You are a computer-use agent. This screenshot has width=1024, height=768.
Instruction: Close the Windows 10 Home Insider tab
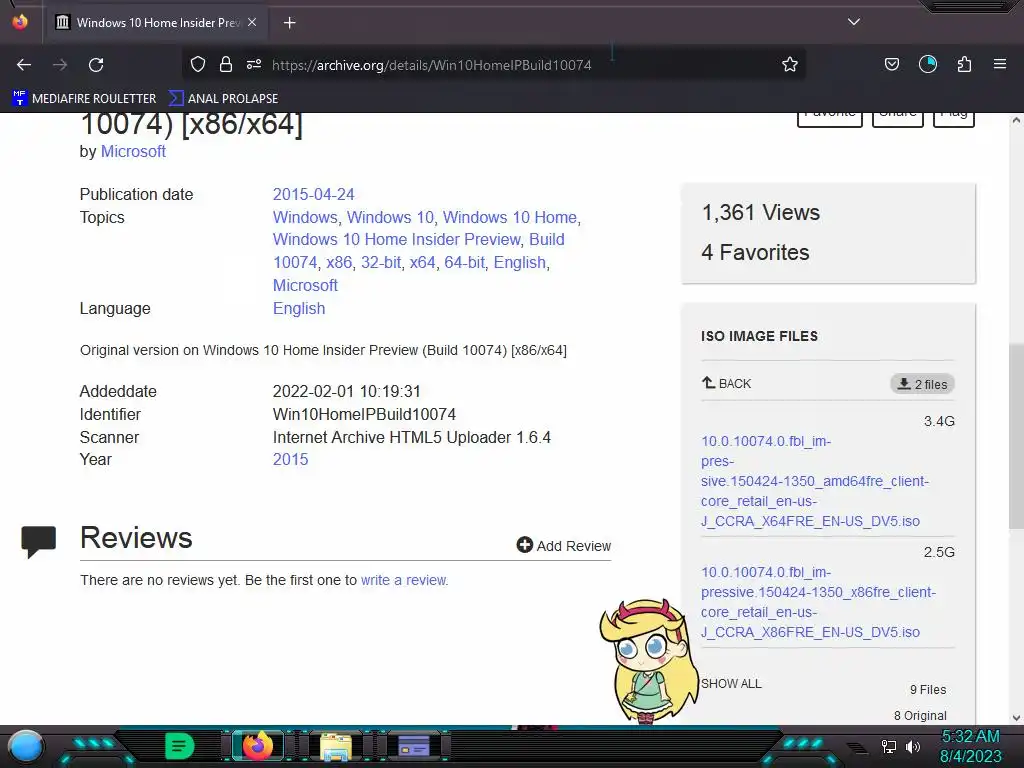pos(252,22)
